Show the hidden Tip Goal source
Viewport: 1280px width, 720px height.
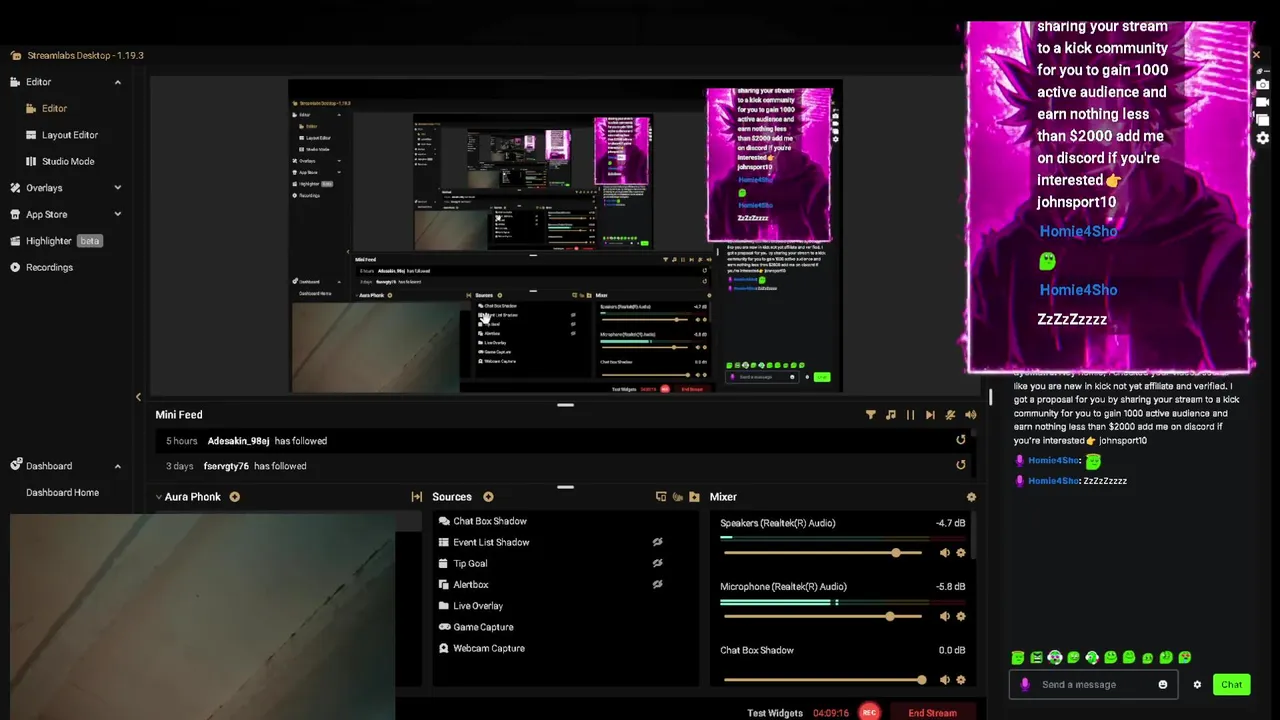click(657, 563)
